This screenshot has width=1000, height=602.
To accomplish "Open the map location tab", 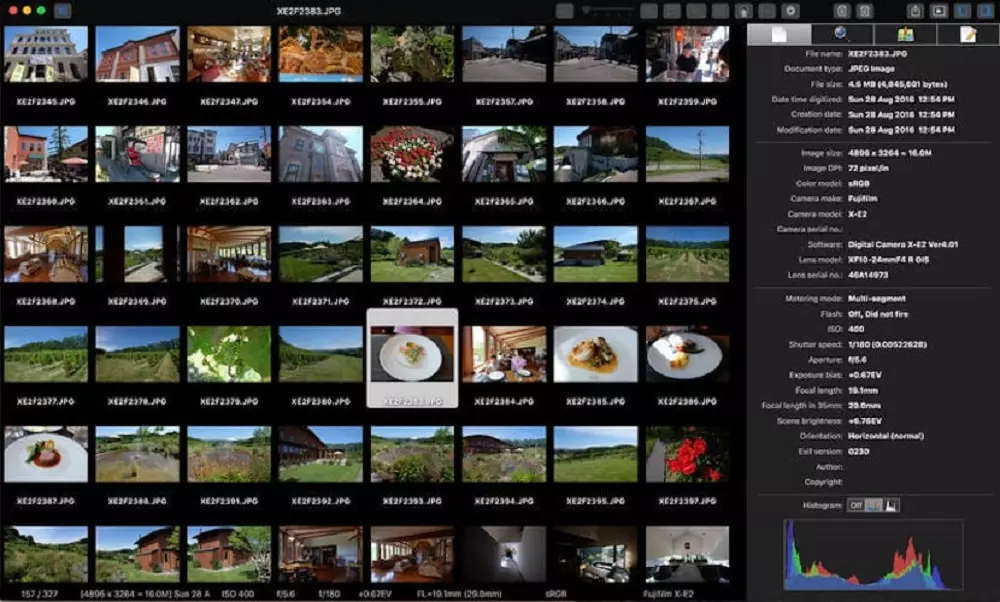I will coord(905,34).
